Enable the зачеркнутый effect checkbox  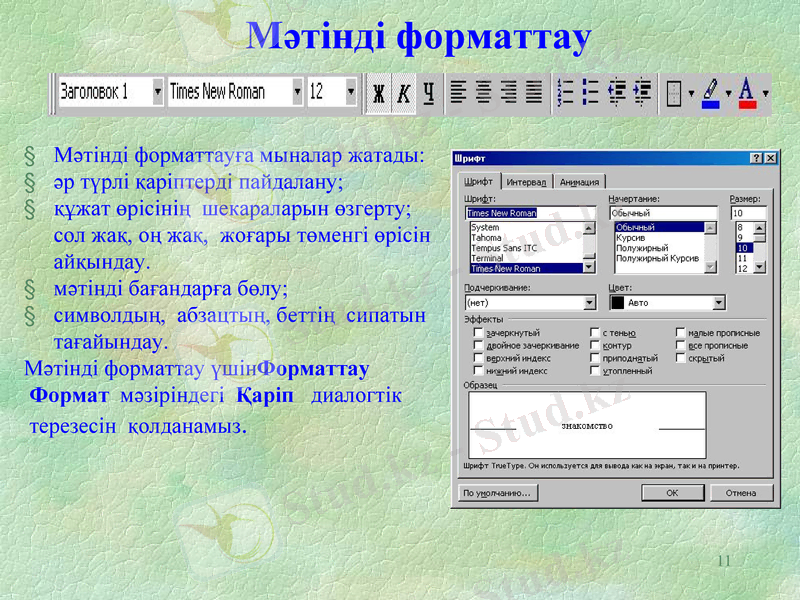tap(478, 331)
